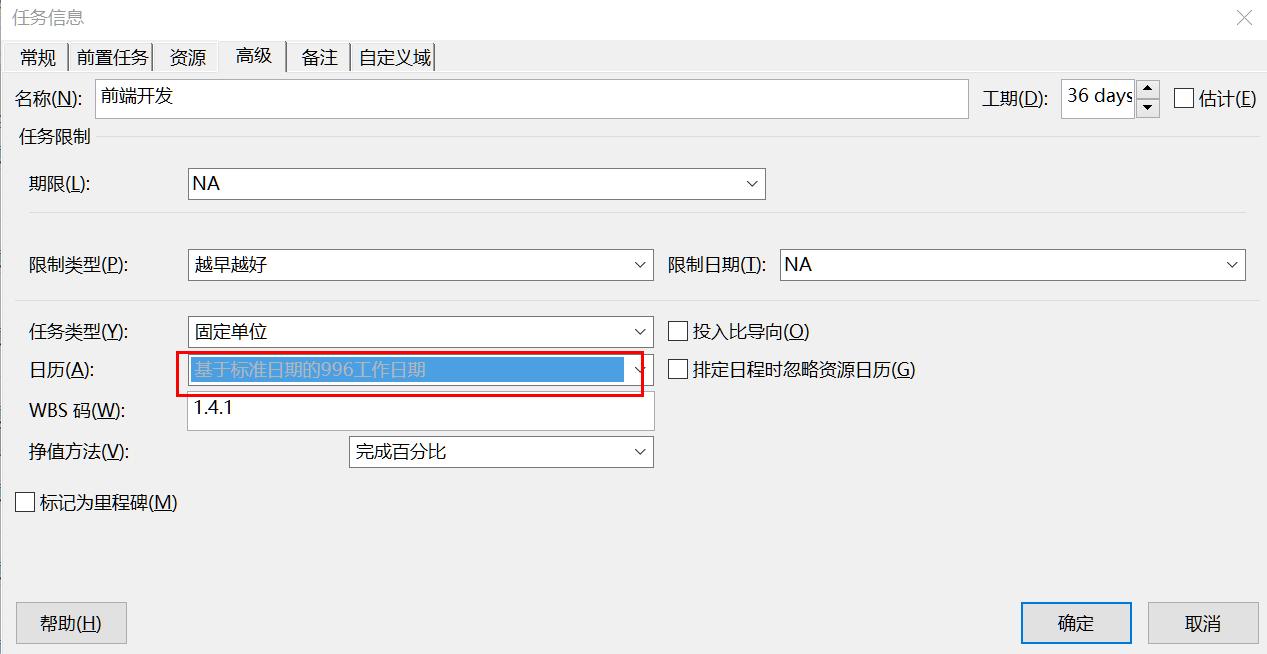Switch to the 常规 tab
Image resolution: width=1267 pixels, height=654 pixels.
tap(36, 57)
